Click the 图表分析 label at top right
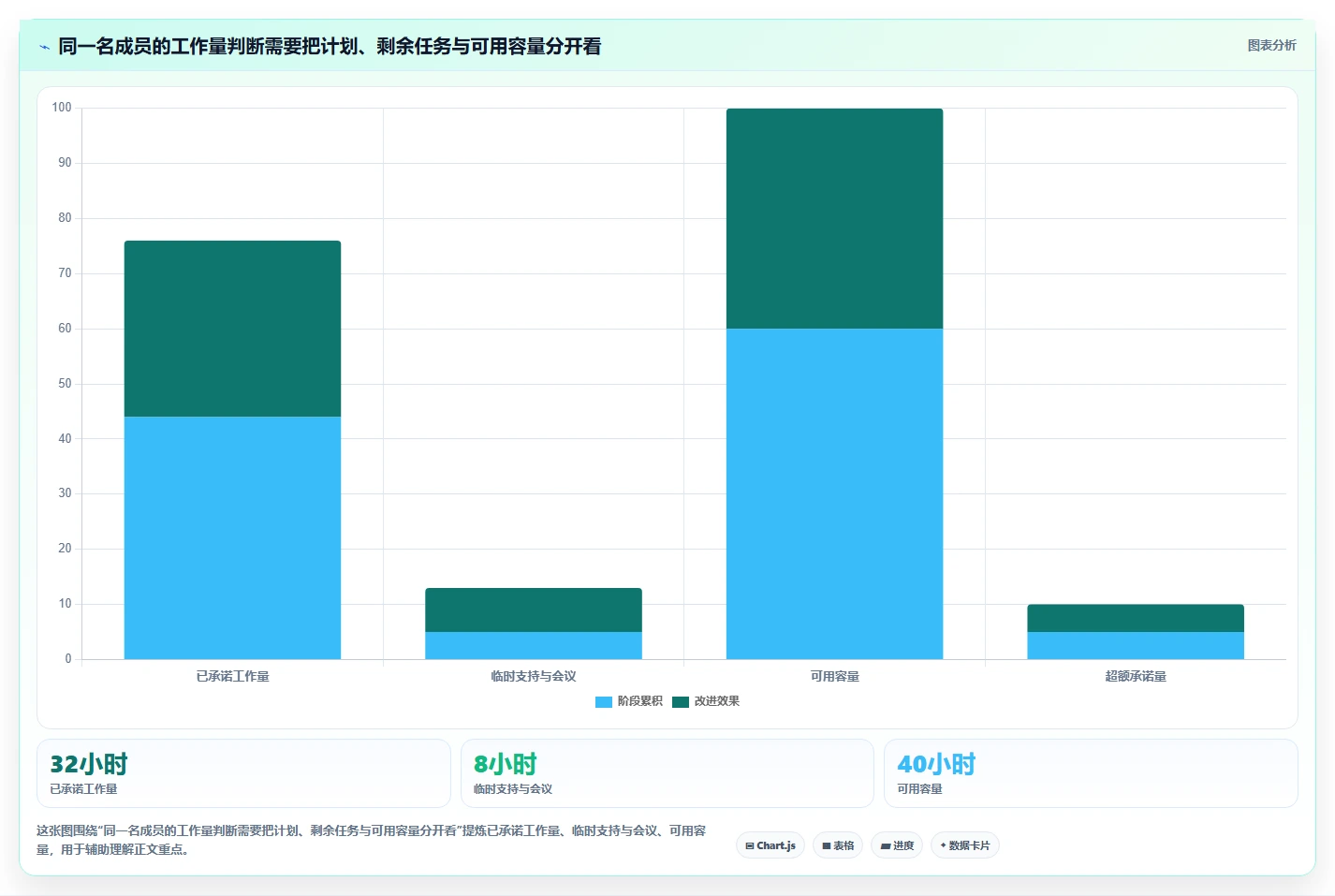This screenshot has width=1335, height=896. [x=1271, y=45]
